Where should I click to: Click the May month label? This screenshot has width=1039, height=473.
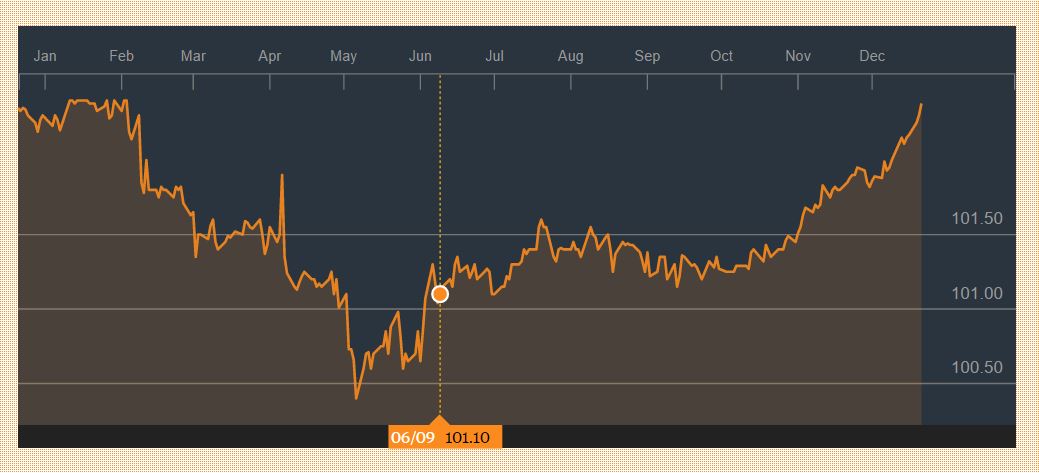[343, 56]
